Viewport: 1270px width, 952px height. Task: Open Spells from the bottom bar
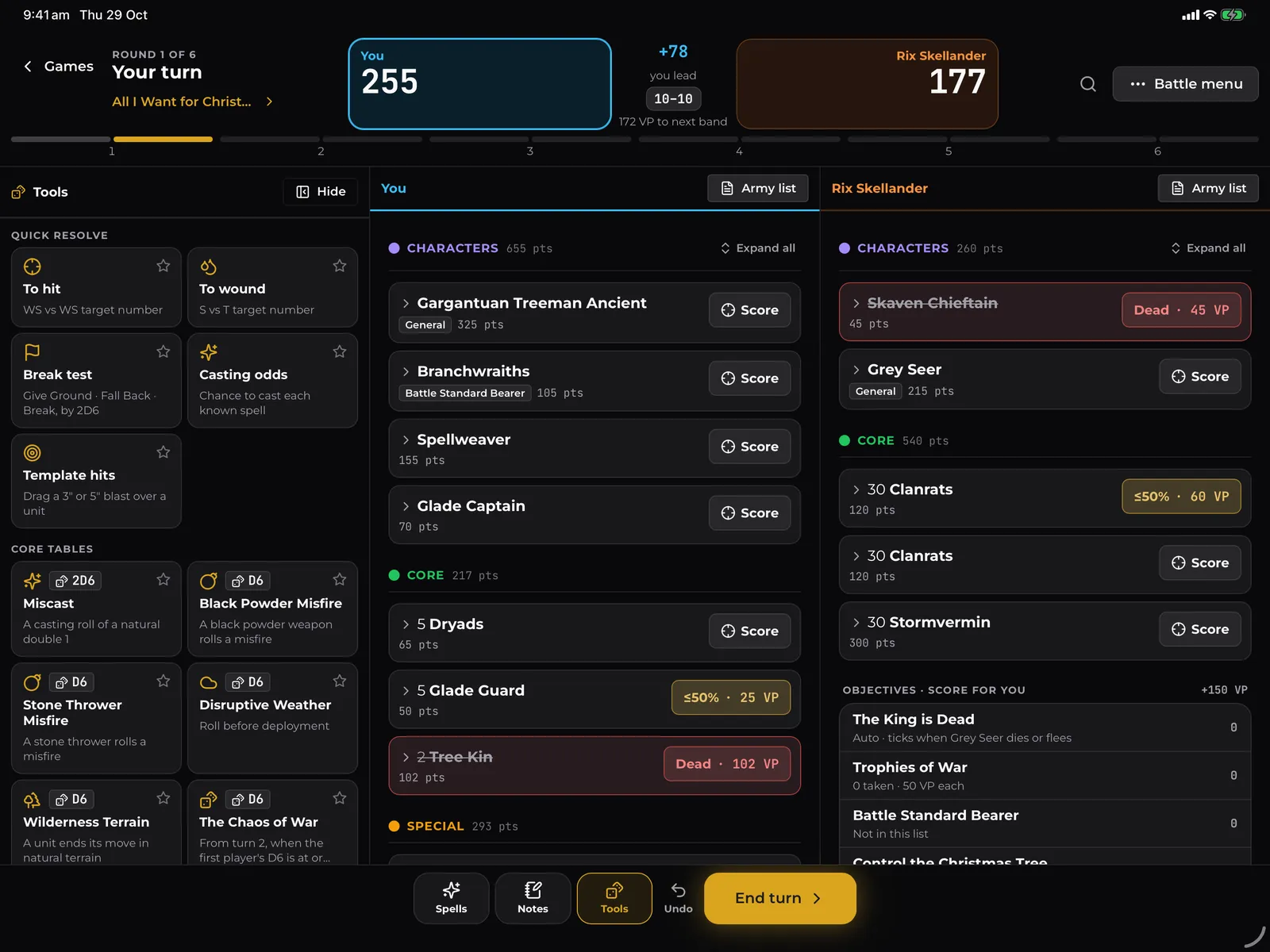pos(451,898)
